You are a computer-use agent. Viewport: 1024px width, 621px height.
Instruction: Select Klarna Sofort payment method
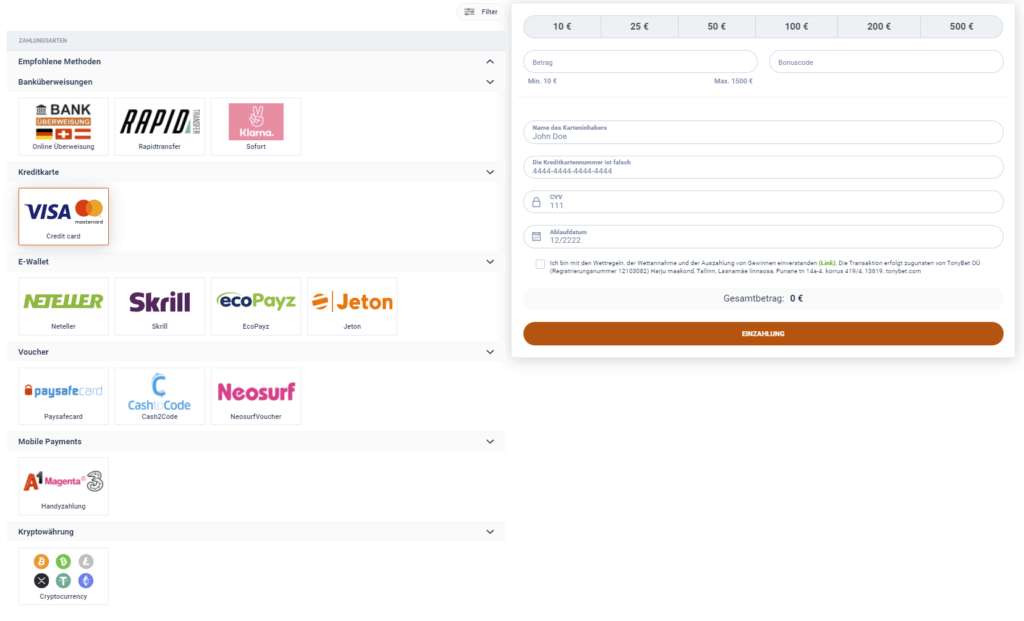(256, 127)
